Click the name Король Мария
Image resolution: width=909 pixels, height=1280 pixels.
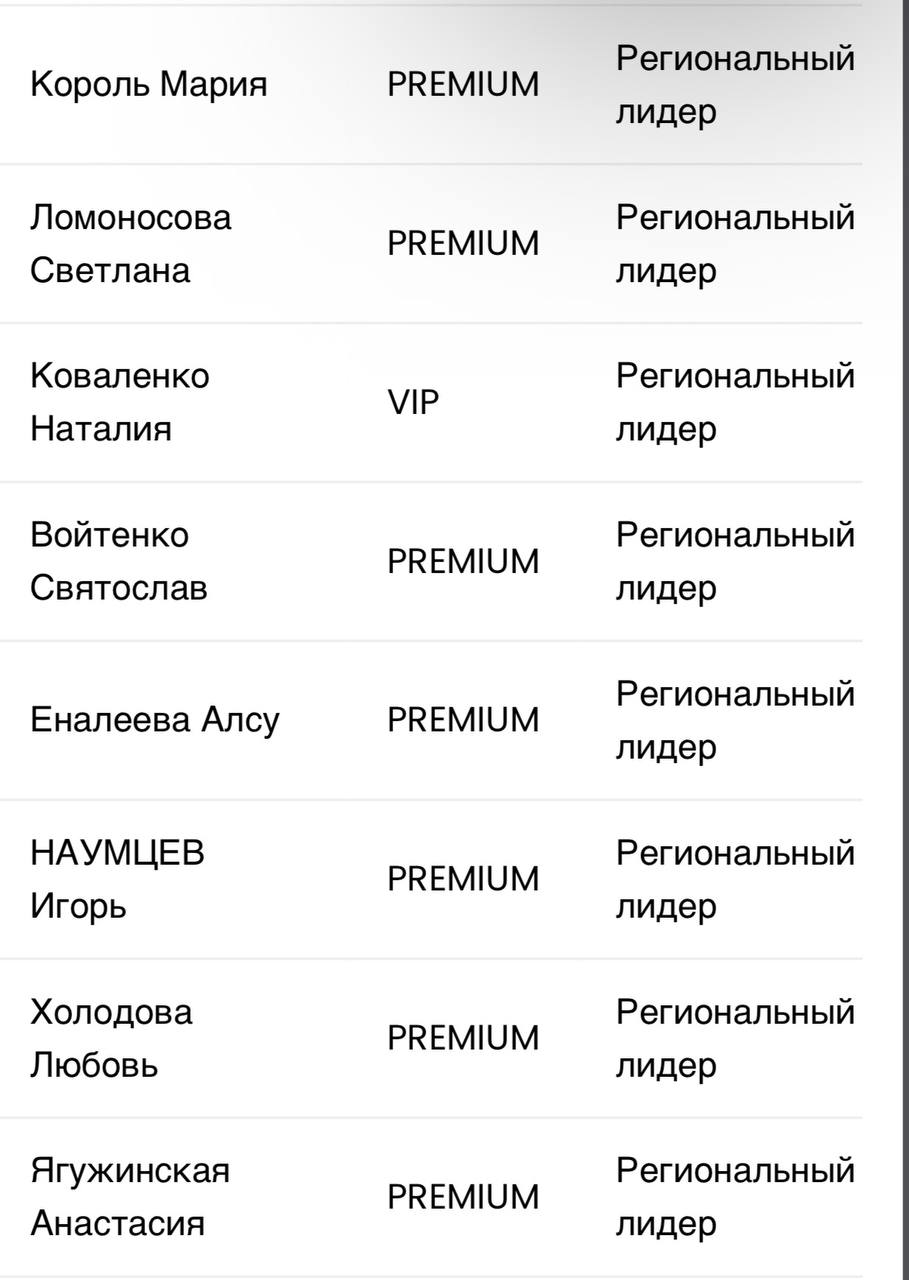click(x=149, y=85)
